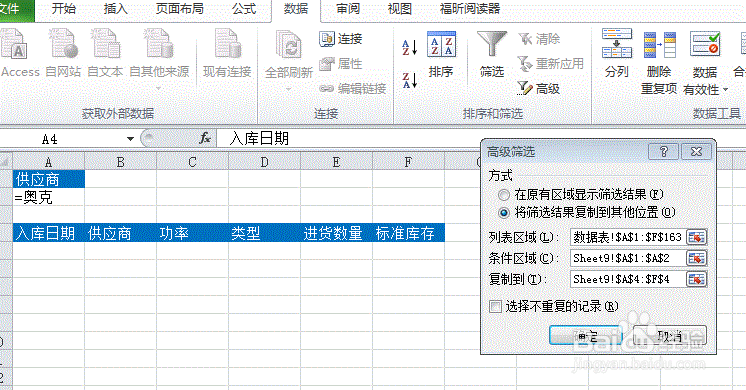Open 现有连接 existing connections
The height and width of the screenshot is (390, 746).
(227, 53)
